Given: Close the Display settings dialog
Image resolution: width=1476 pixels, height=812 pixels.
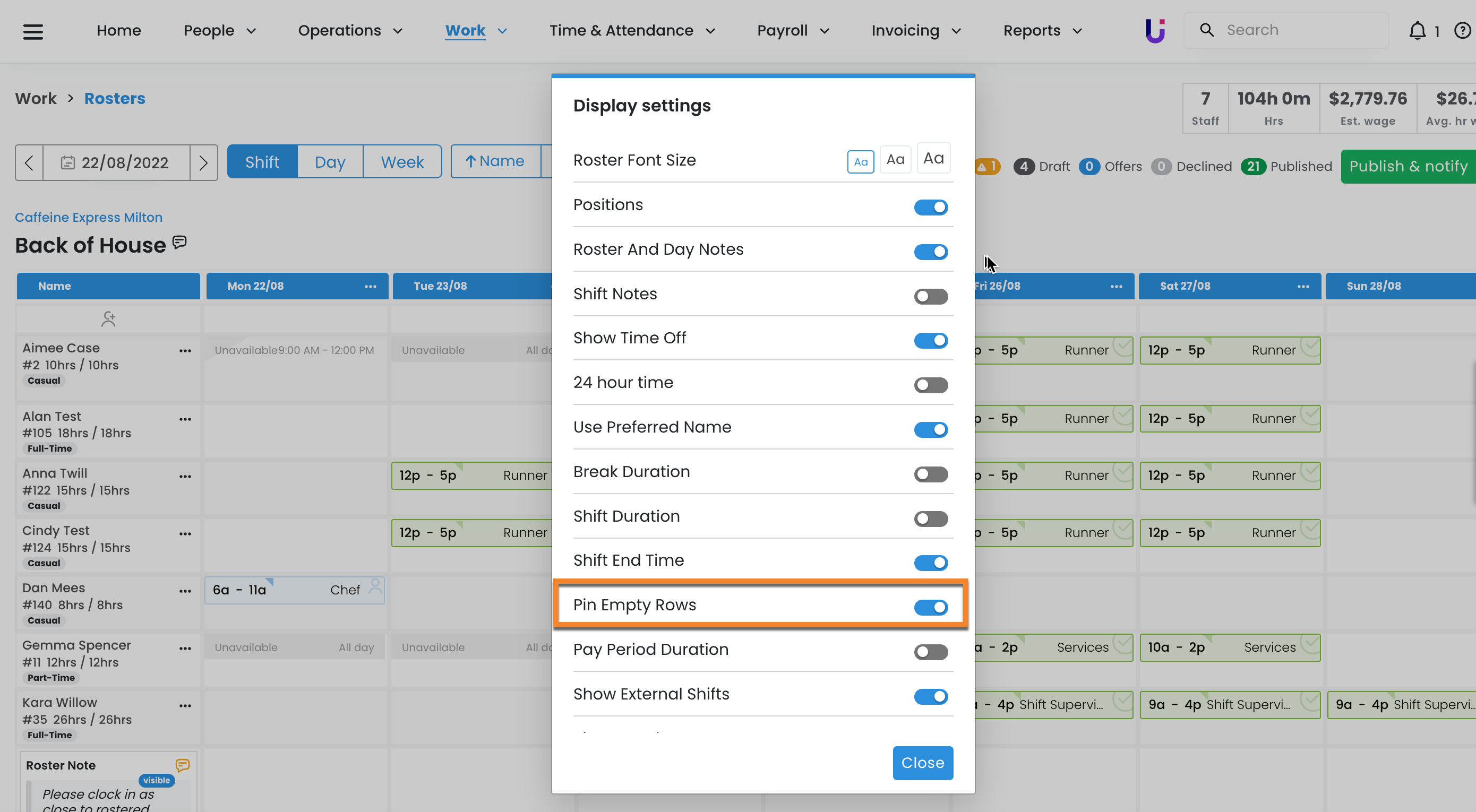Looking at the screenshot, I should coord(923,763).
